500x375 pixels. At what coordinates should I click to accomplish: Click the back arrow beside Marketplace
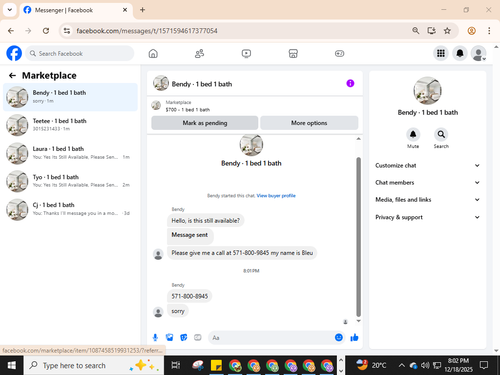pos(12,76)
